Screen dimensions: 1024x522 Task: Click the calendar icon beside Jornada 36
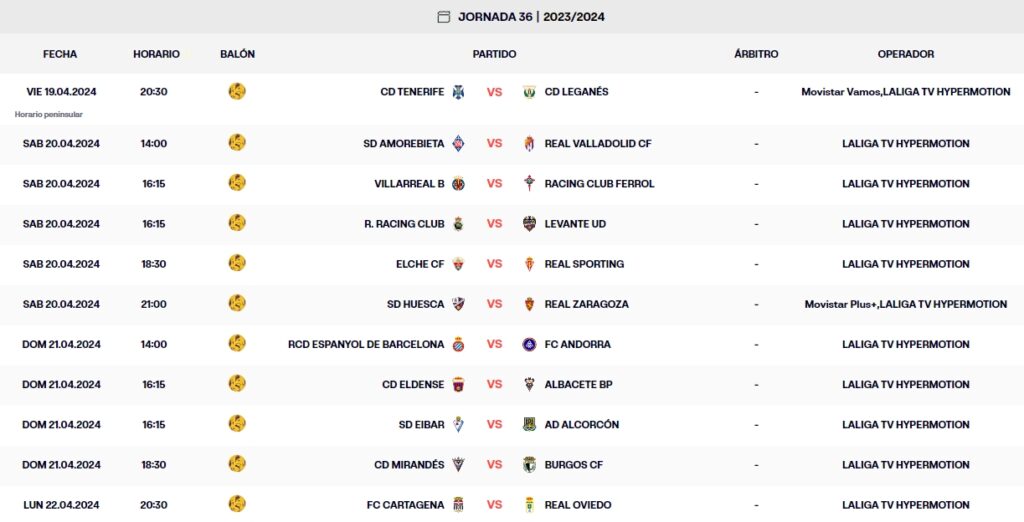click(444, 16)
